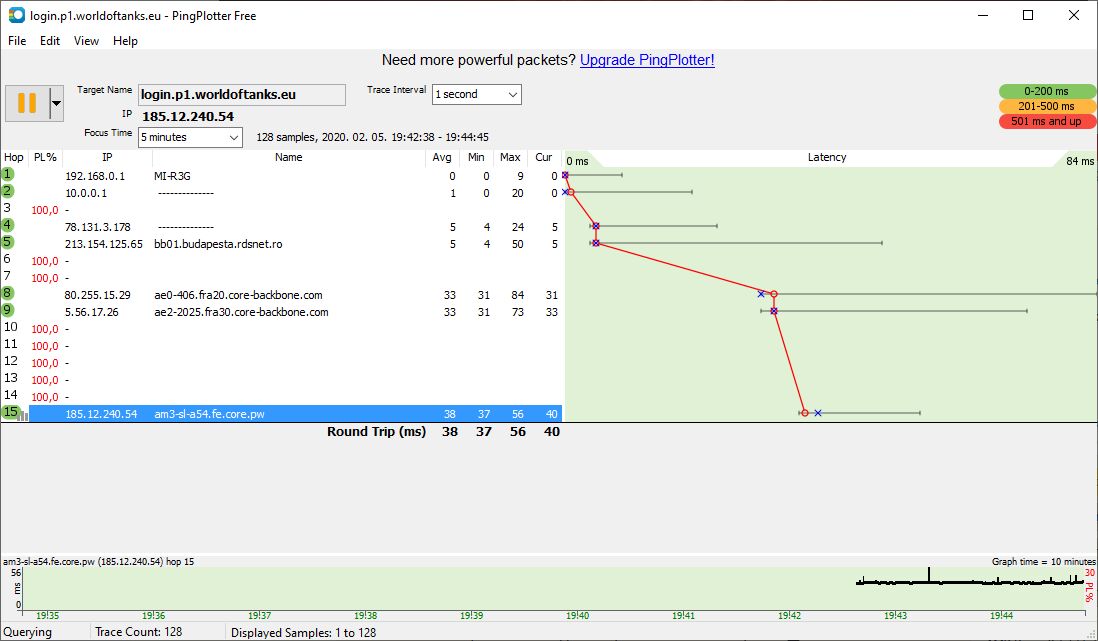Open the Edit menu
1098x641 pixels.
50,41
